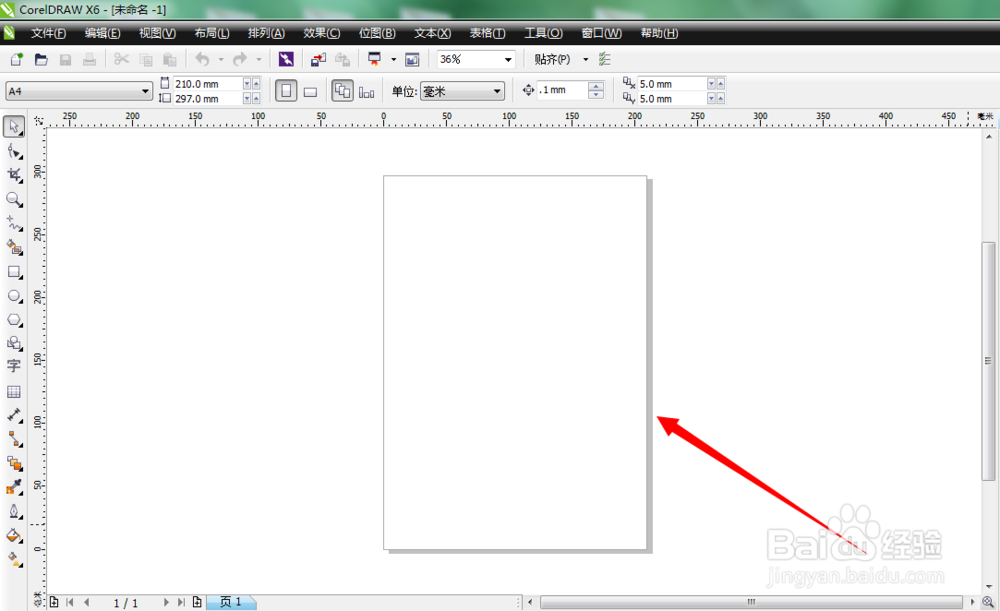Select the Smart Fill tool
Viewport: 1000px width, 611px height.
(x=14, y=247)
